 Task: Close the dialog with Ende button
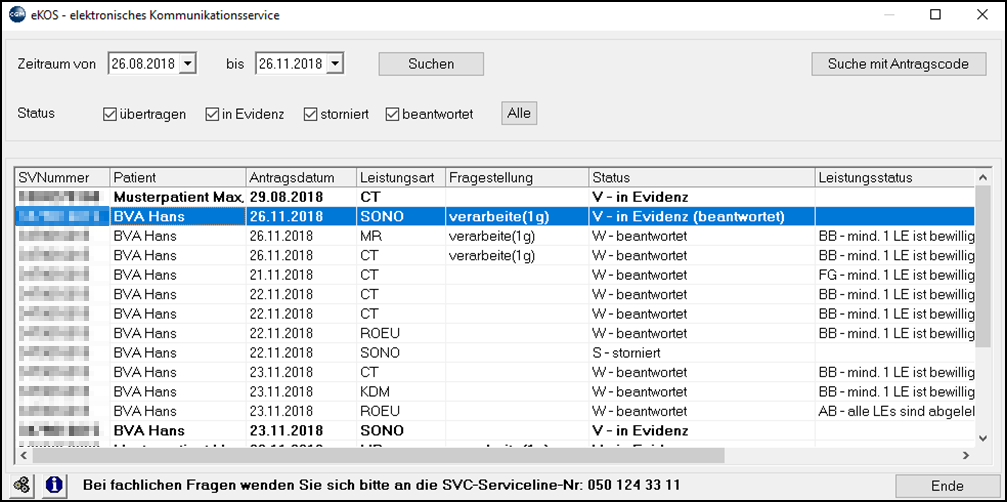(x=947, y=486)
